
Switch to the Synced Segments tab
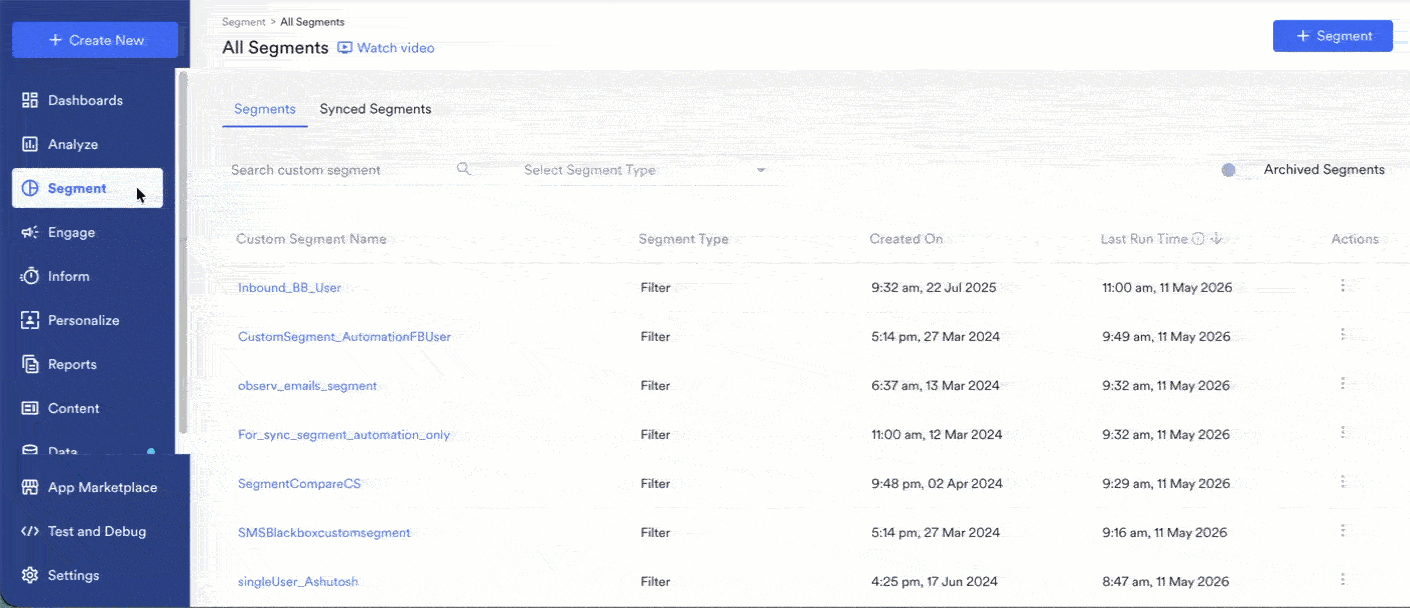375,109
